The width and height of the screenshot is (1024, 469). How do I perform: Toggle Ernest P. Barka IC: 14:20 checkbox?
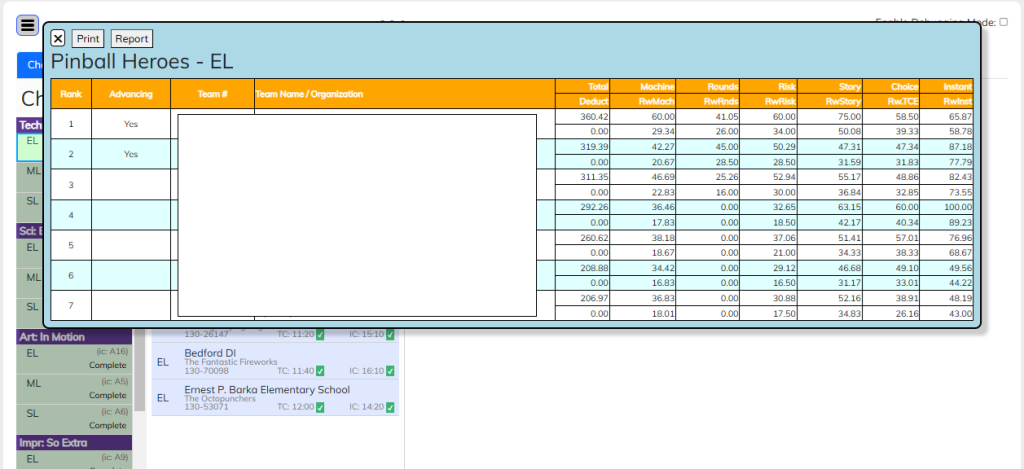390,408
